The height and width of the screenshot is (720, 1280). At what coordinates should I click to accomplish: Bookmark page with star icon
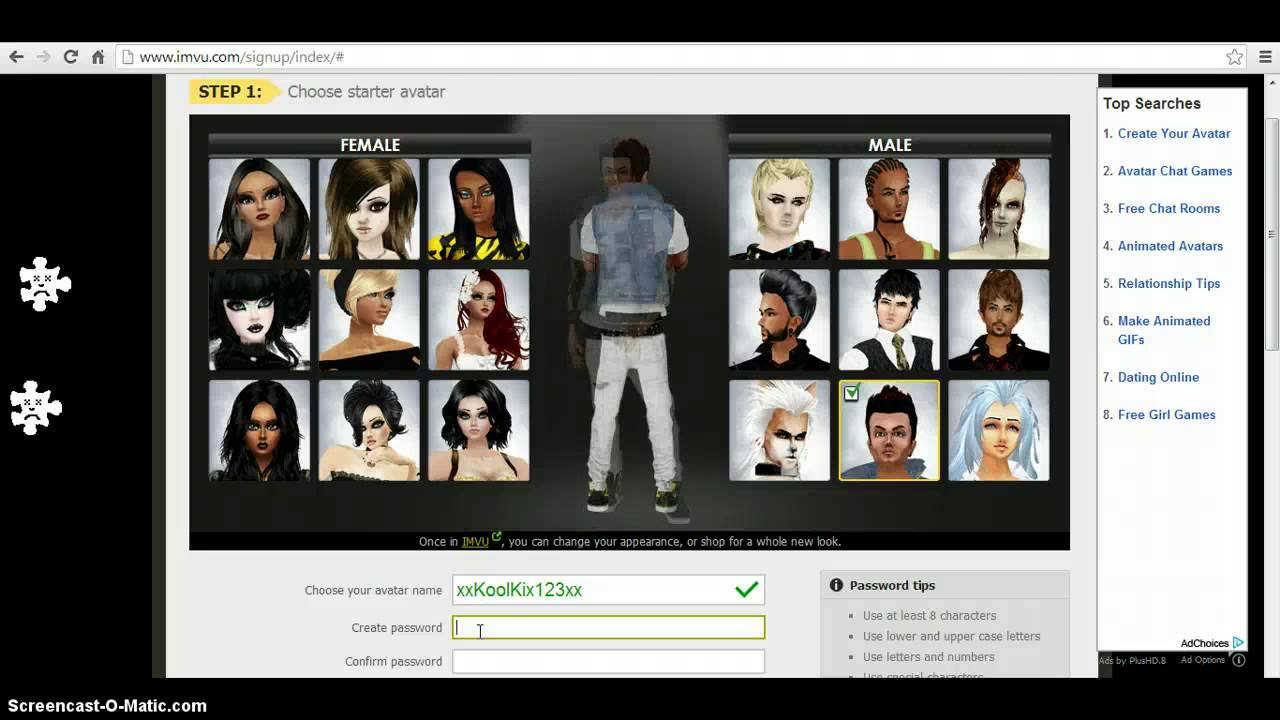coord(1235,57)
